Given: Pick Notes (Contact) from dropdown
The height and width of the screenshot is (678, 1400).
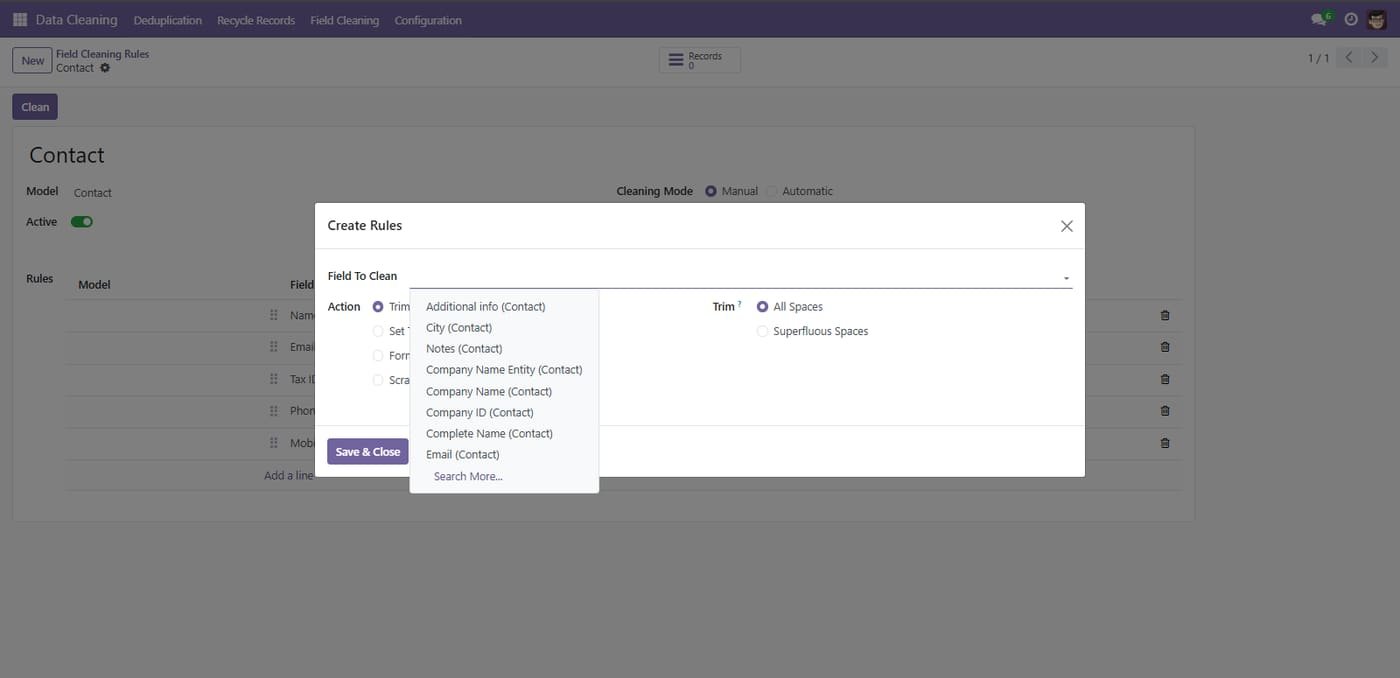Looking at the screenshot, I should click(x=504, y=349).
